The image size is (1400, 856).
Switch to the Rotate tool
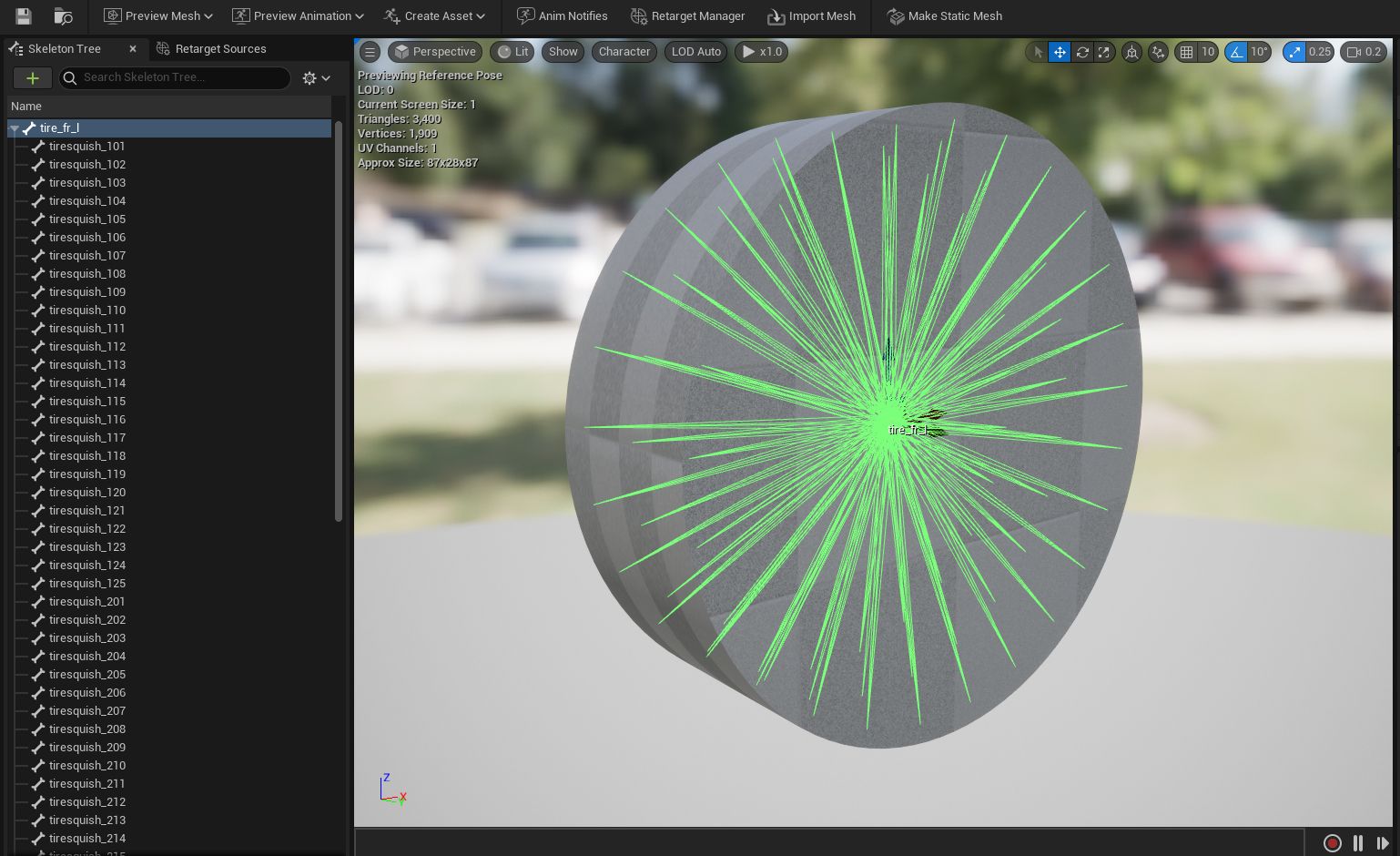(x=1081, y=52)
